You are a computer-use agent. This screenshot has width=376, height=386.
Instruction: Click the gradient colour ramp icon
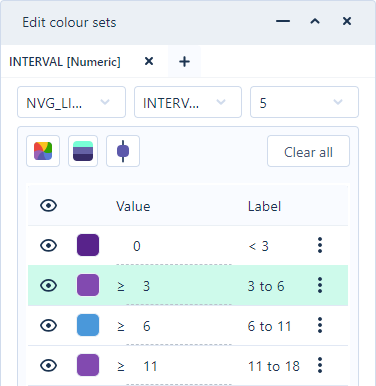click(x=83, y=151)
